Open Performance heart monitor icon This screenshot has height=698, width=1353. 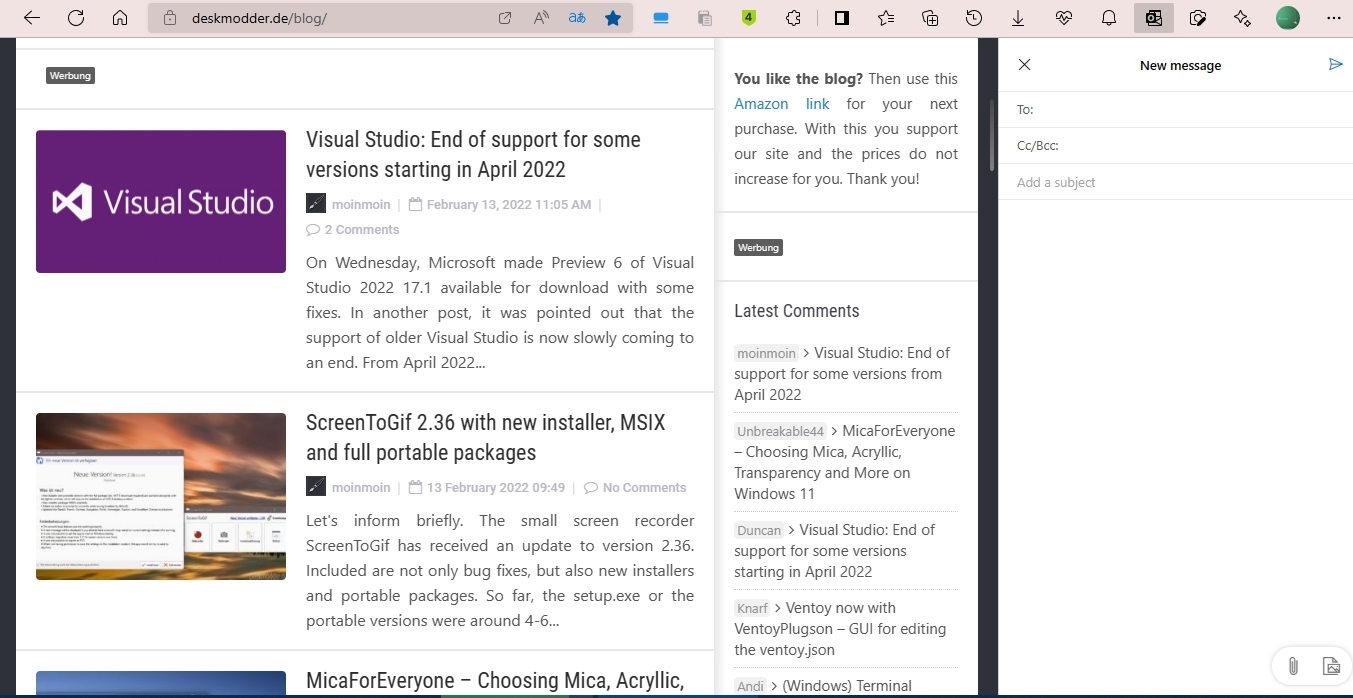pyautogui.click(x=1064, y=18)
